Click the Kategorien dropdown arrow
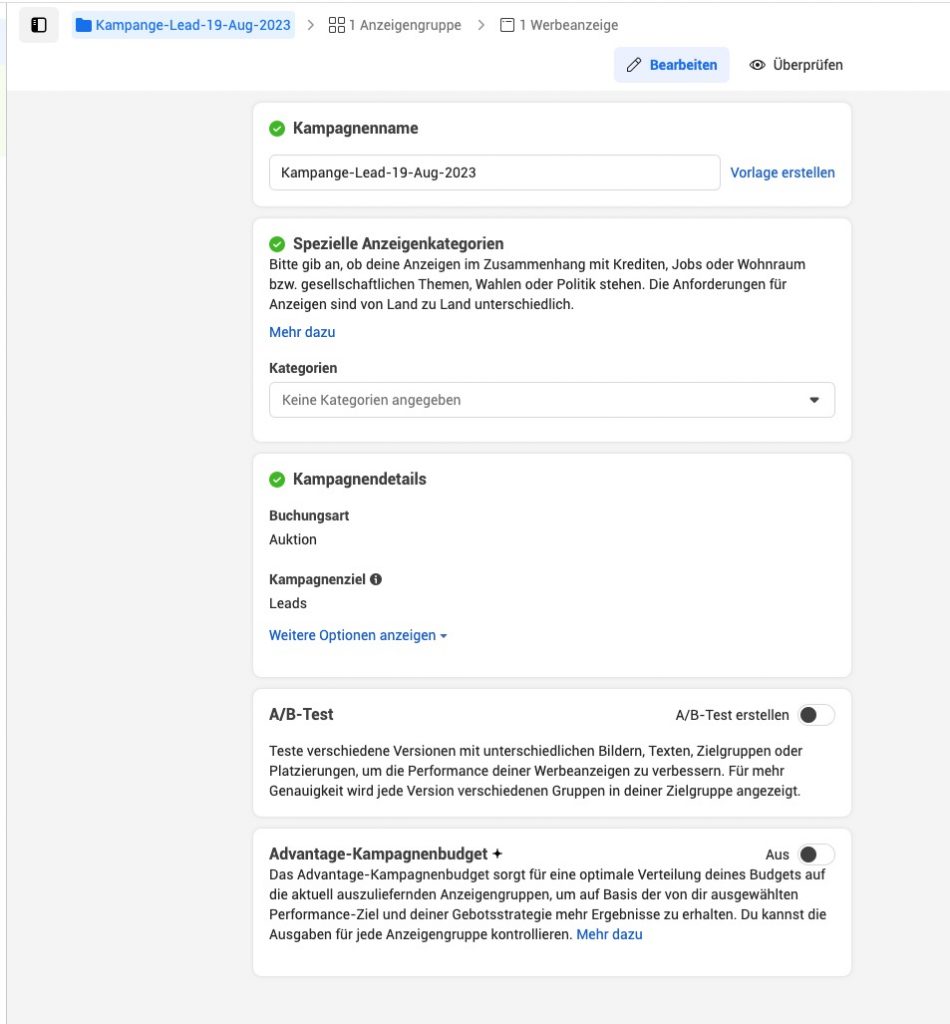Screen dimensions: 950x1024 814,400
